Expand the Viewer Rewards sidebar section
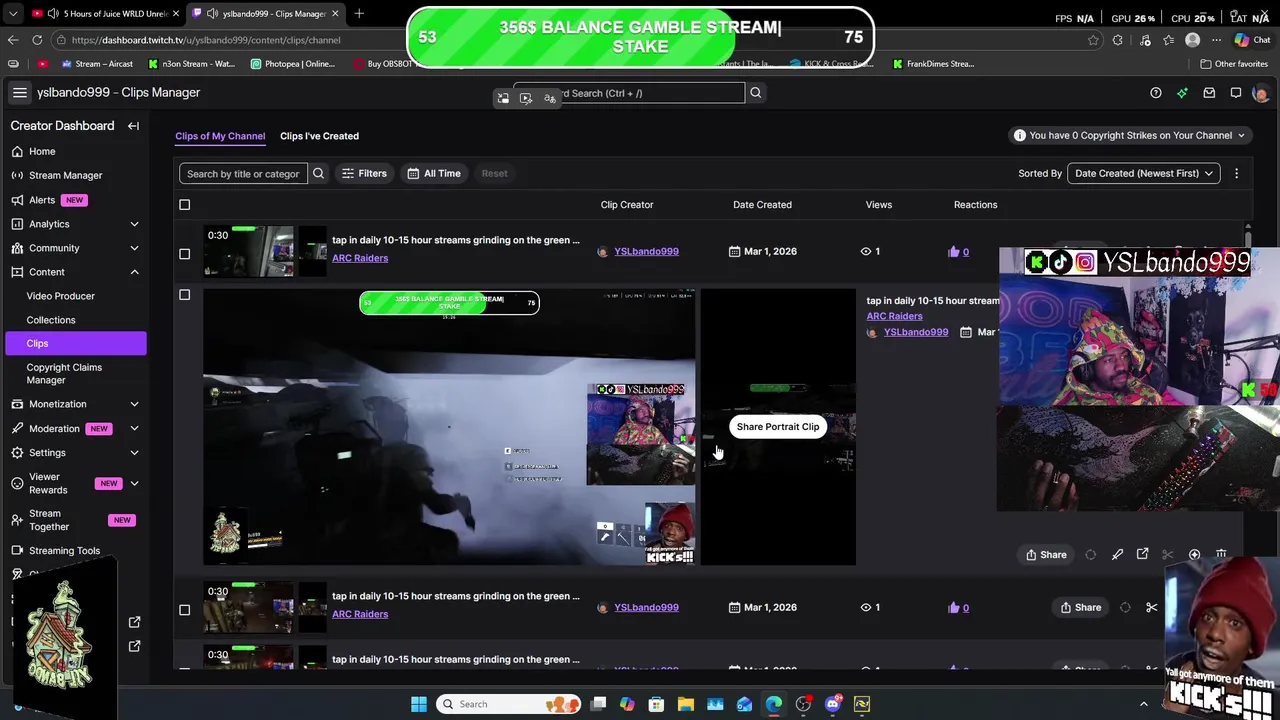This screenshot has width=1280, height=720. tap(134, 484)
